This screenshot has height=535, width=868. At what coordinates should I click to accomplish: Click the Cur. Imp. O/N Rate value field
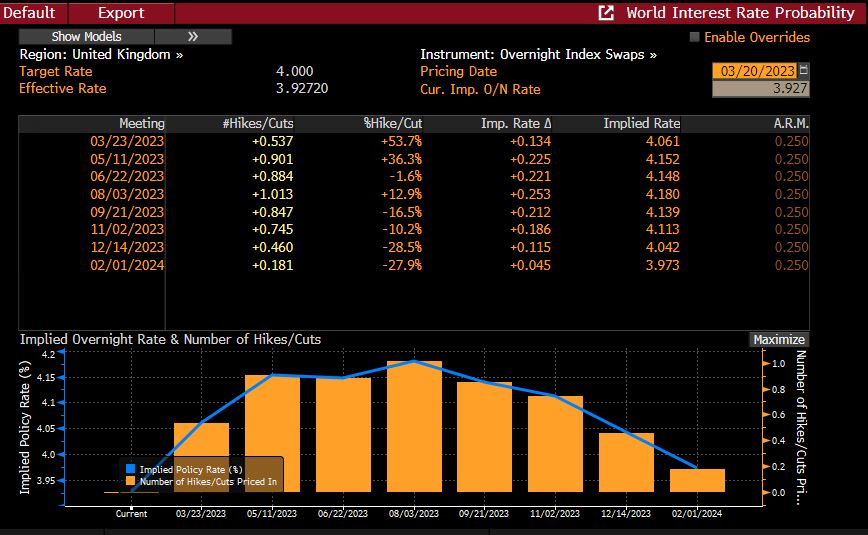click(760, 89)
